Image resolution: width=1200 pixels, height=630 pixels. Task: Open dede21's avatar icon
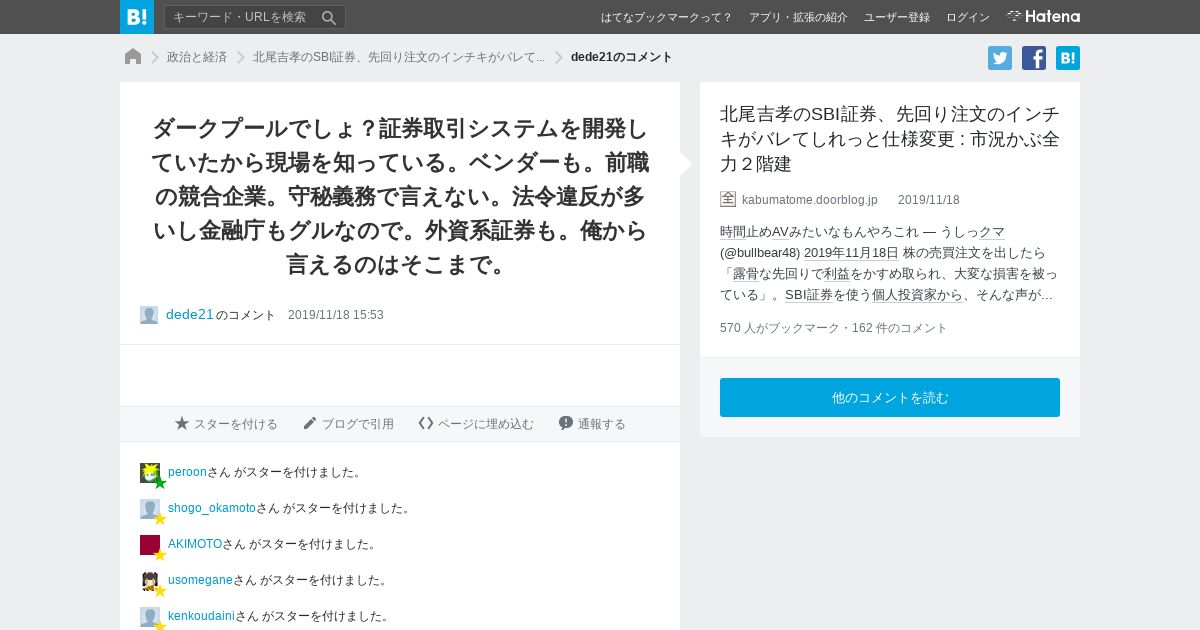click(x=149, y=315)
